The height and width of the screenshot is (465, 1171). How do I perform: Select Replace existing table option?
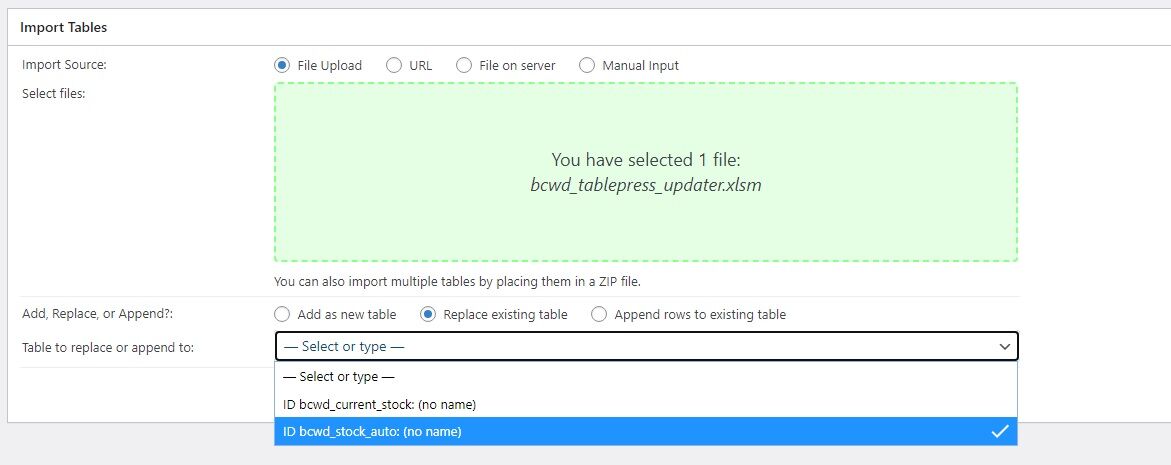click(x=428, y=314)
